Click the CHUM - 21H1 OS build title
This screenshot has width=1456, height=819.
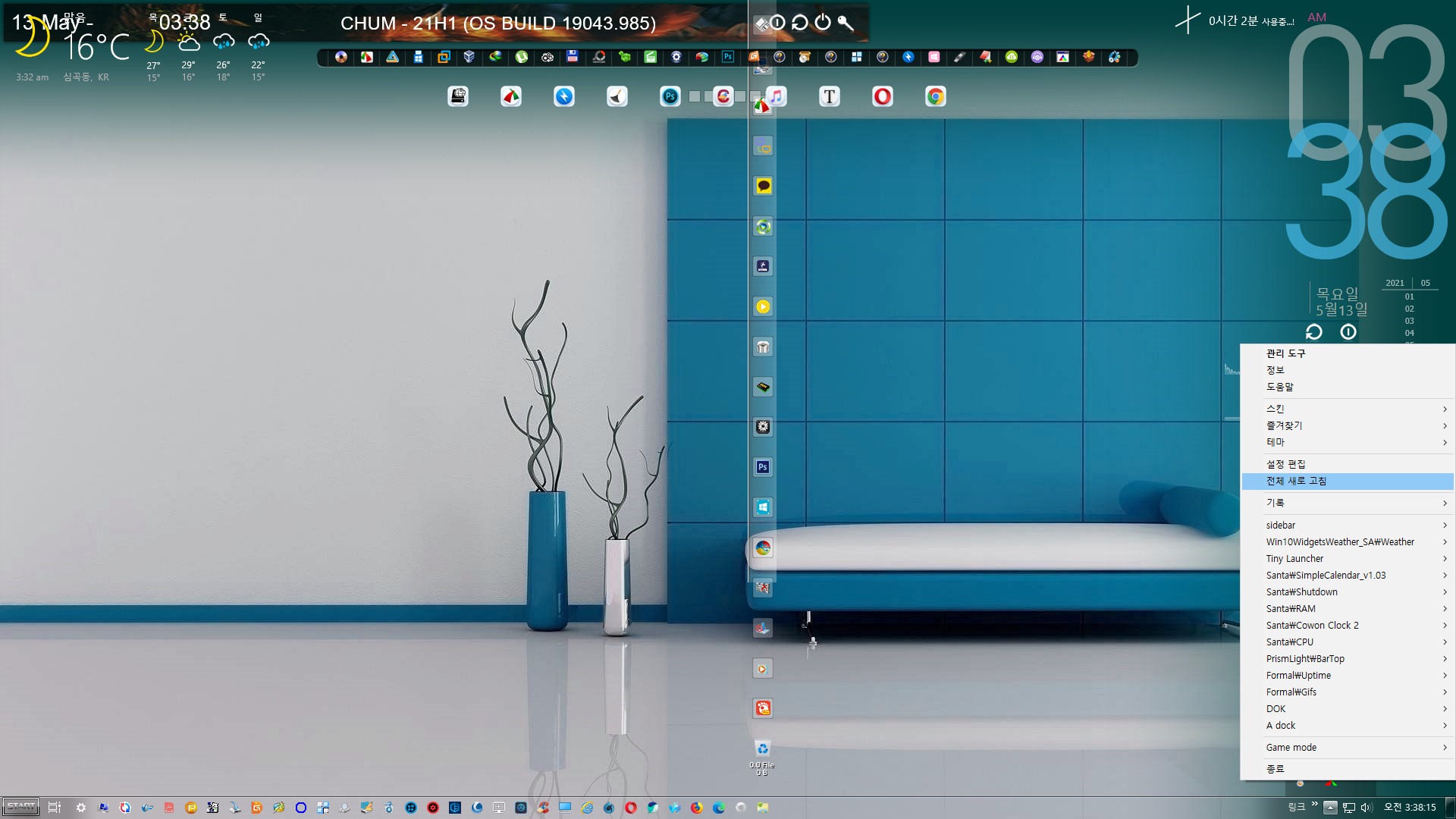(x=498, y=23)
